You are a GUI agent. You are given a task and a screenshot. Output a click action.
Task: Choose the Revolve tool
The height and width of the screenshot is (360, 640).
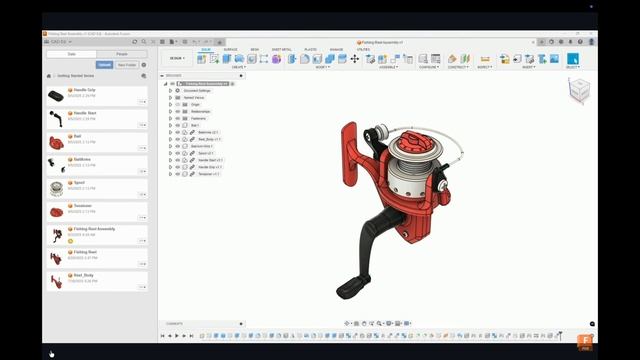pyautogui.click(x=239, y=59)
